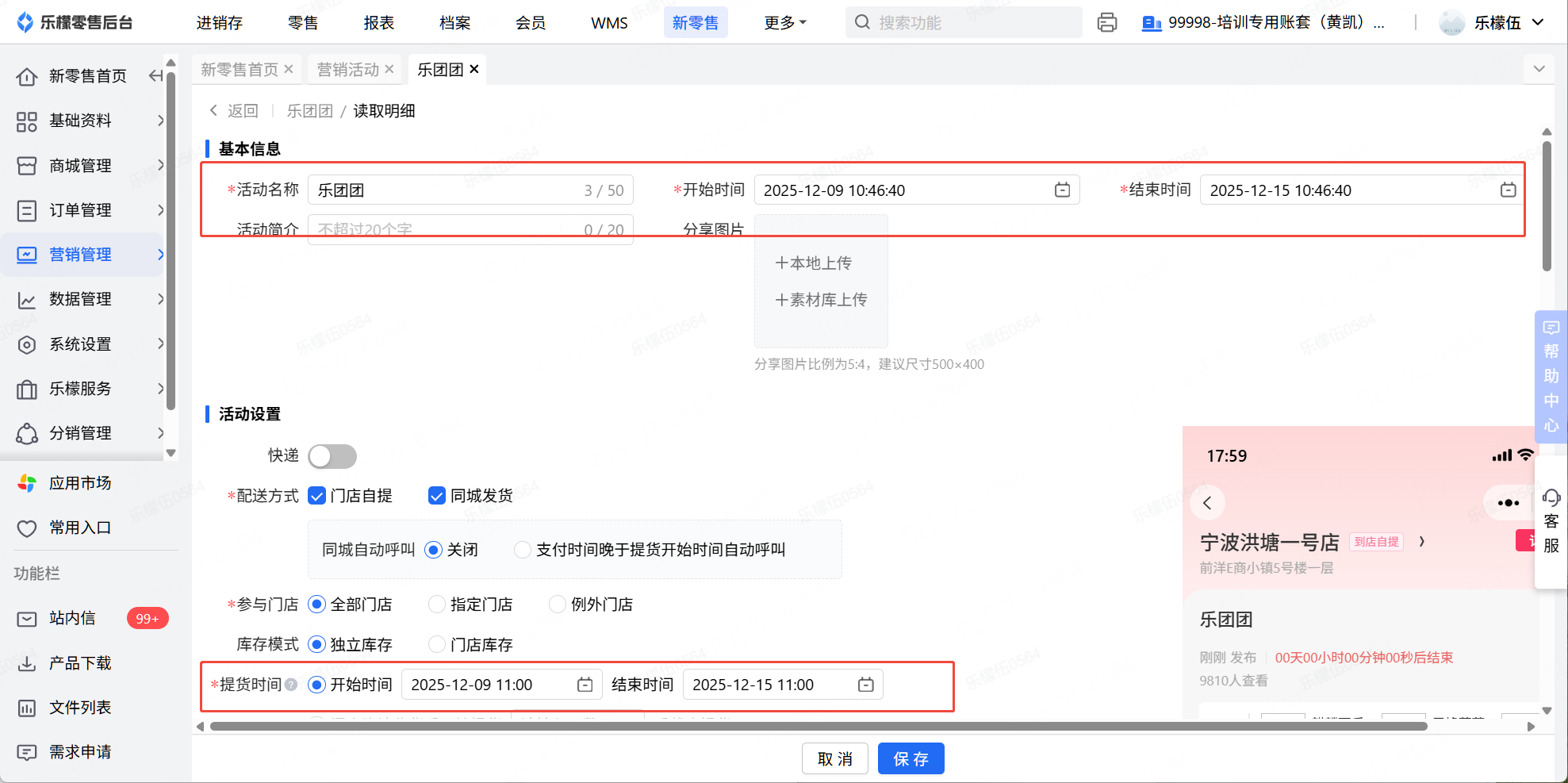Screen dimensions: 1568x783
Task: Uncheck the 门店自提 checkbox
Action: coord(317,496)
